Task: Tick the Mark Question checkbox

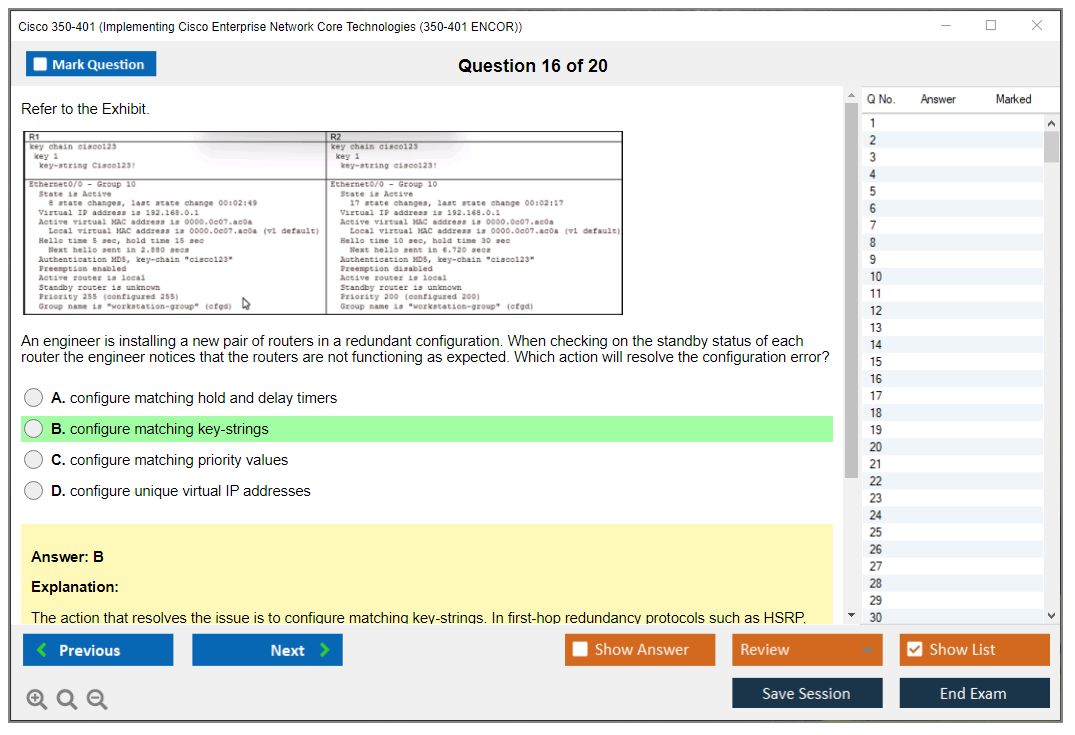Action: point(40,64)
